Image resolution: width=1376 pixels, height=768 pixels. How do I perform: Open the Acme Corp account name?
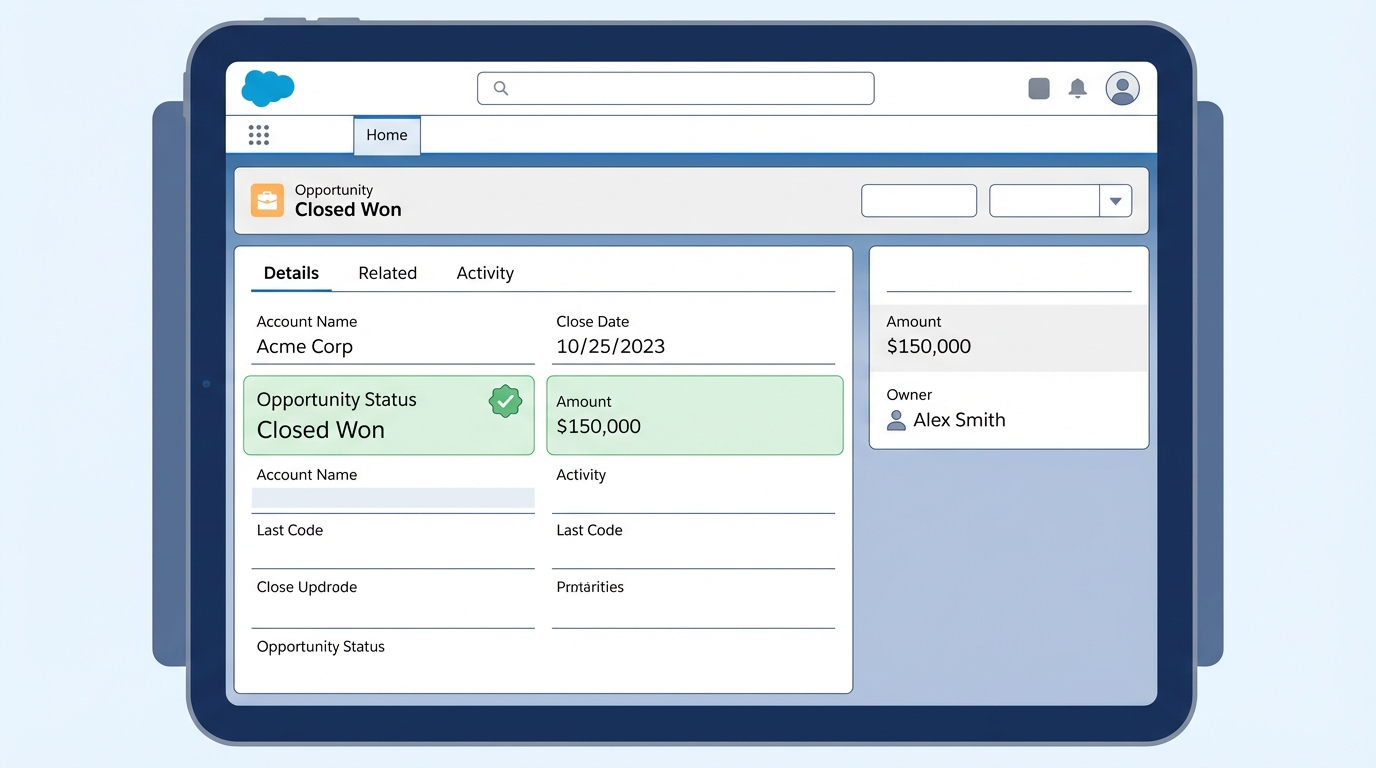pyautogui.click(x=304, y=346)
